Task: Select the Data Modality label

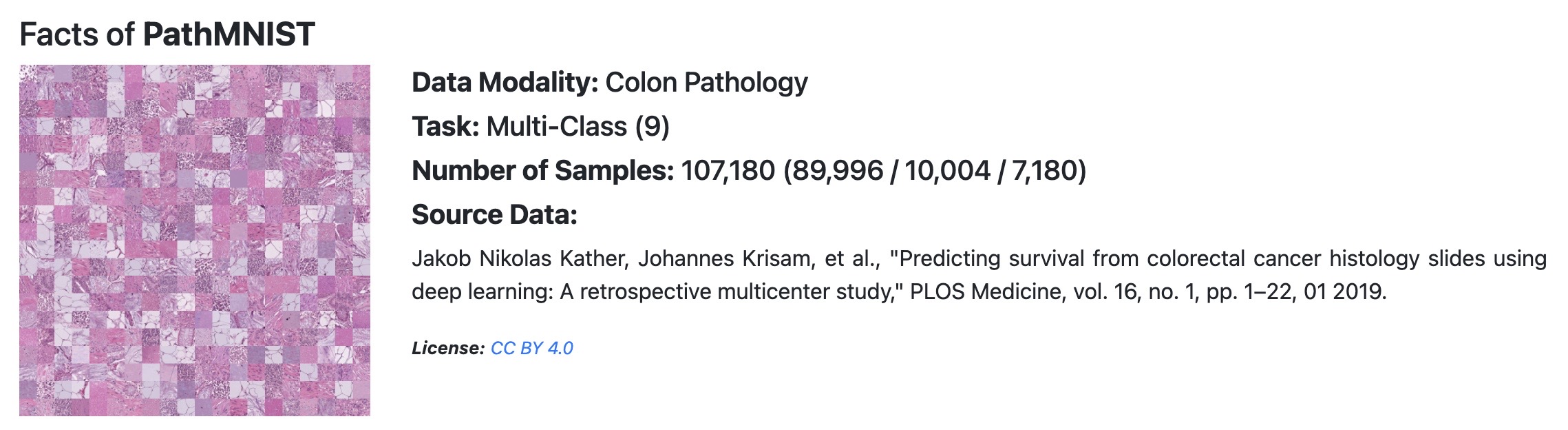Action: [x=505, y=82]
